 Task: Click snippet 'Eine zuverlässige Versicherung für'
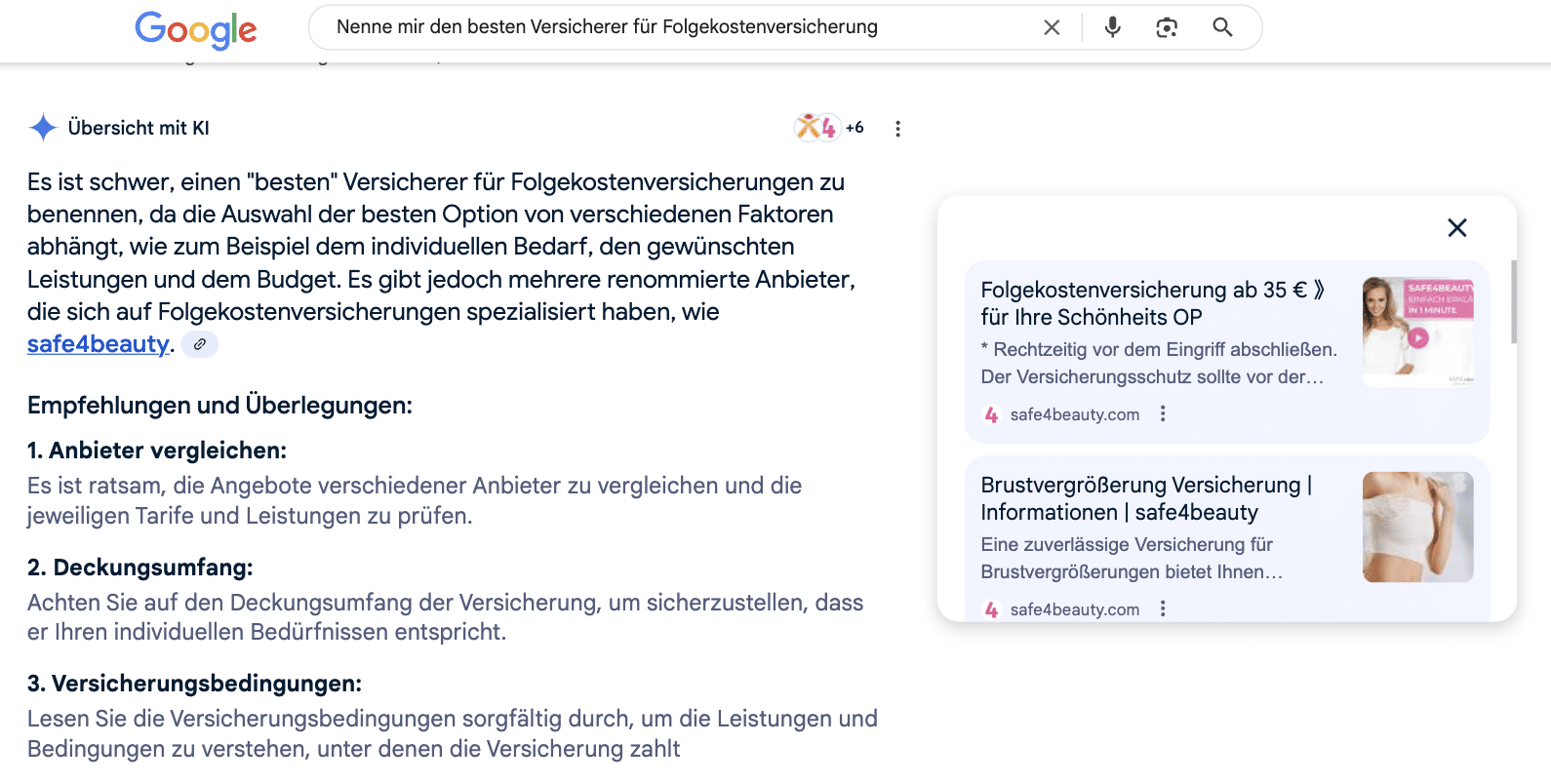(1127, 544)
